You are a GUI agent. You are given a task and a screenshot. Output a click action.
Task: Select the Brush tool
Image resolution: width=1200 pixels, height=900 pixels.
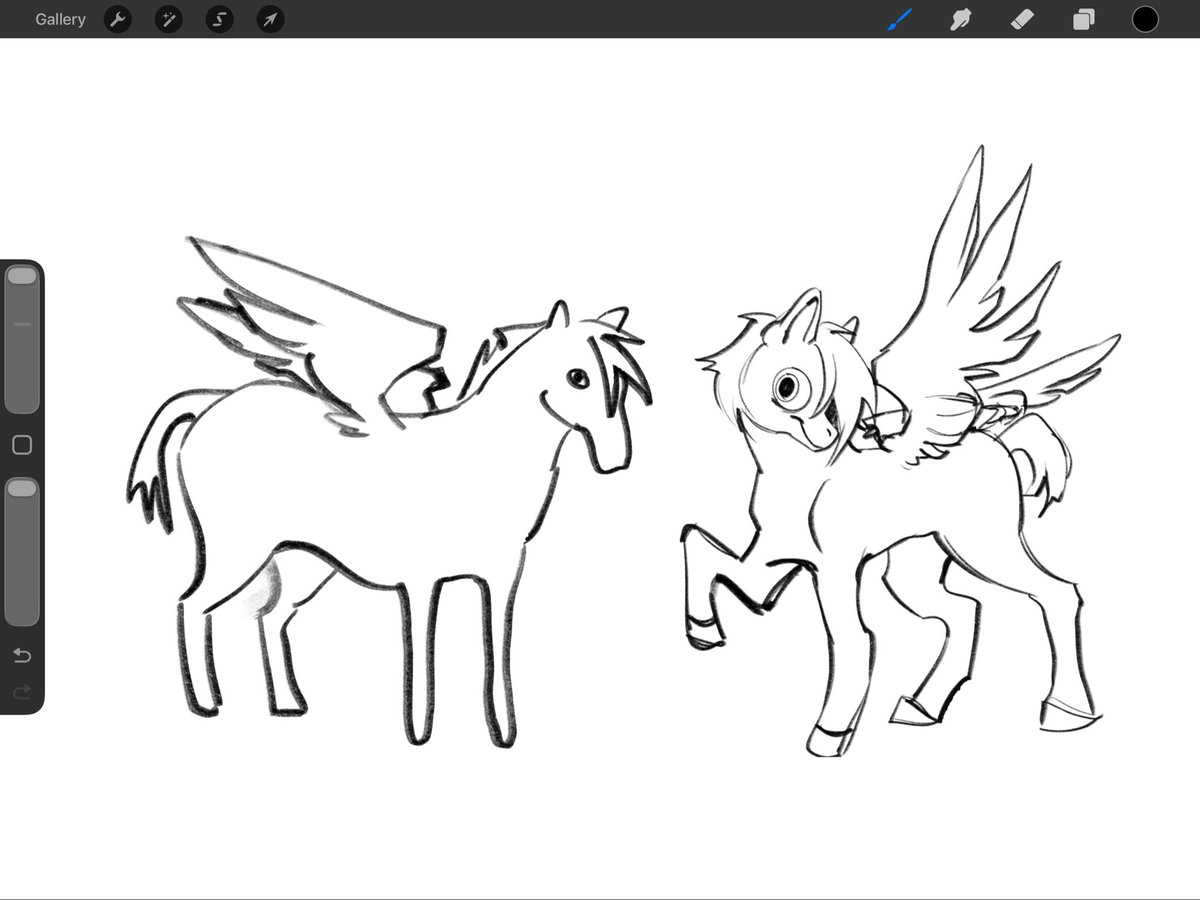(899, 19)
